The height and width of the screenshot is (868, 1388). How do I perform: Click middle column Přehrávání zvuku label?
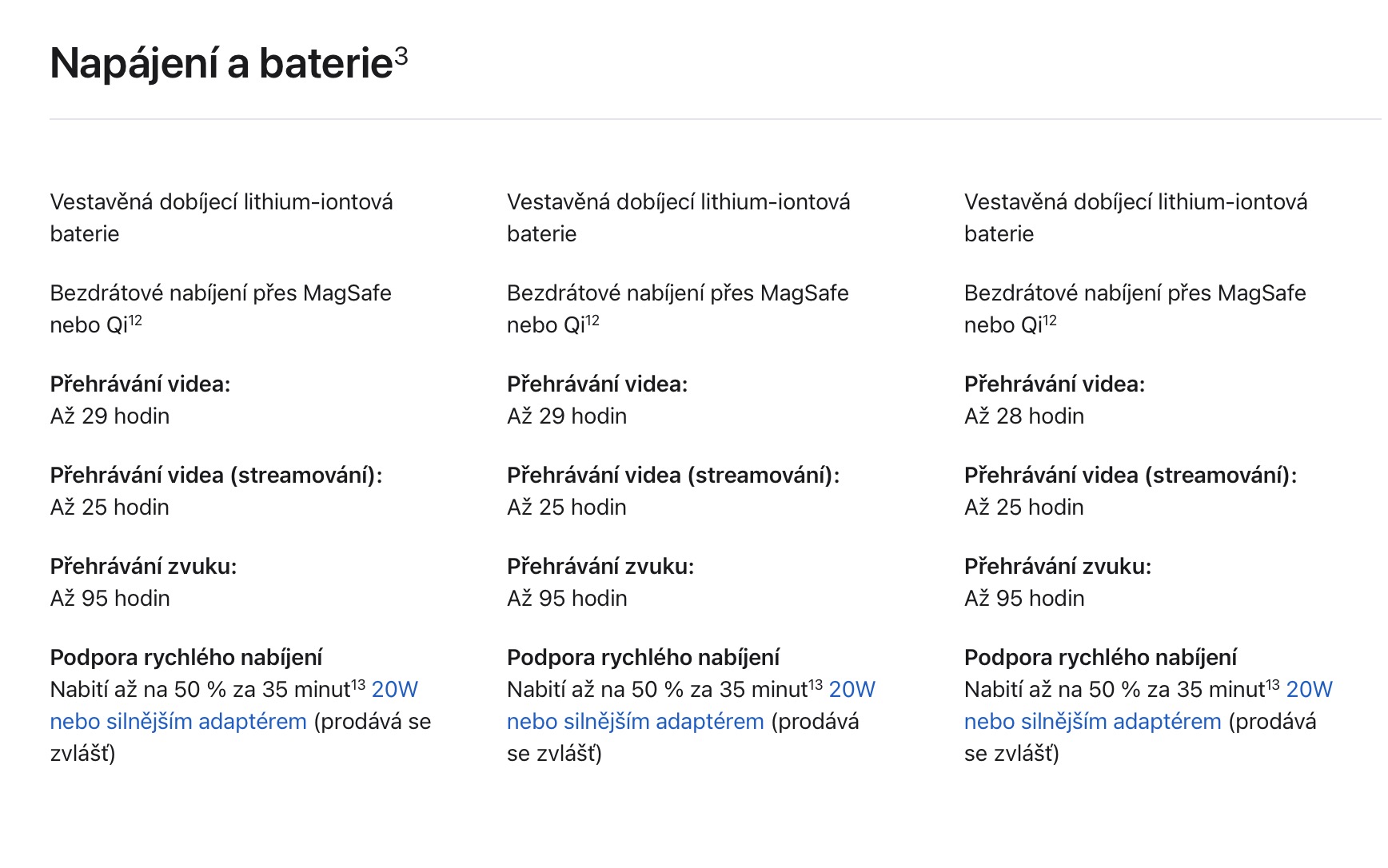point(600,567)
